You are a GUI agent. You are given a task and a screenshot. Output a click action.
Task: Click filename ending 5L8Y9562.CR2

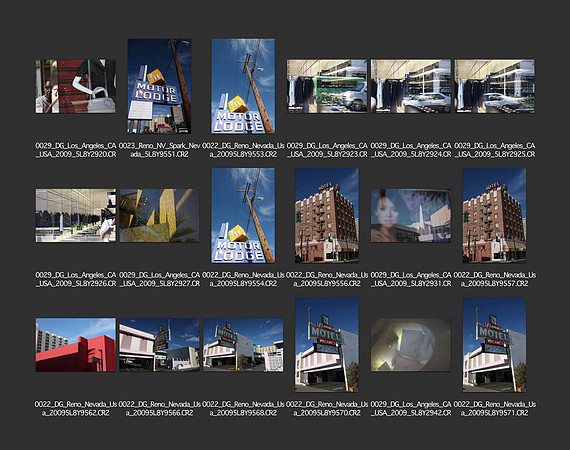pyautogui.click(x=76, y=409)
